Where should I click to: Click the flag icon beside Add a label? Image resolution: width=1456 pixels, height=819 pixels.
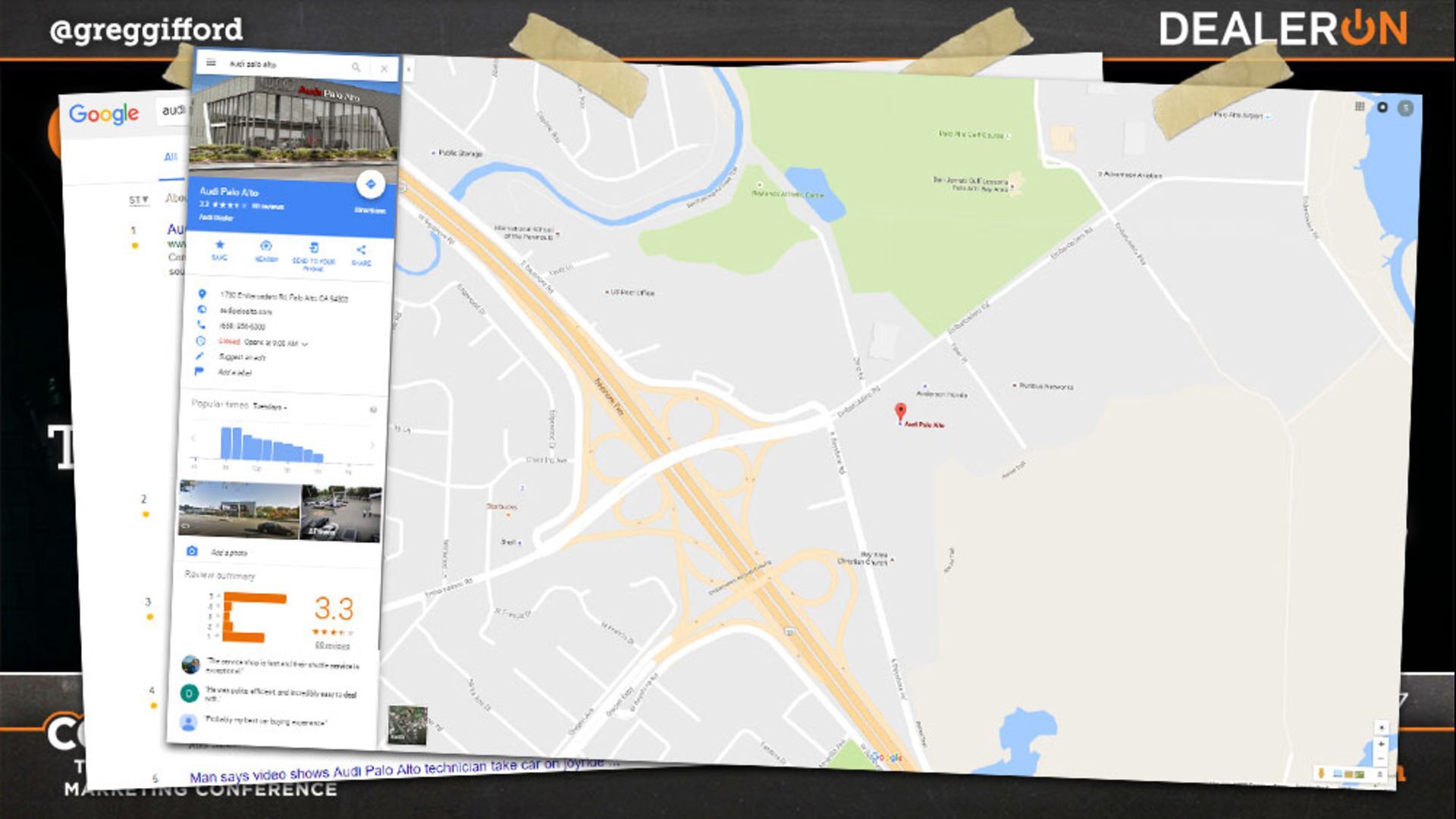tap(199, 372)
